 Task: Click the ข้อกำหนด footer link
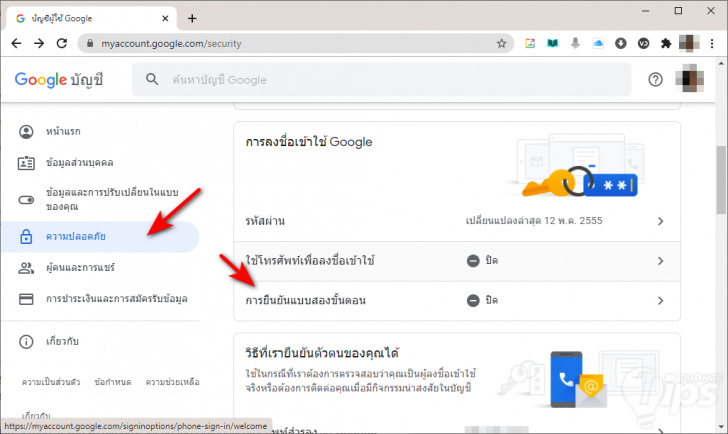click(113, 382)
